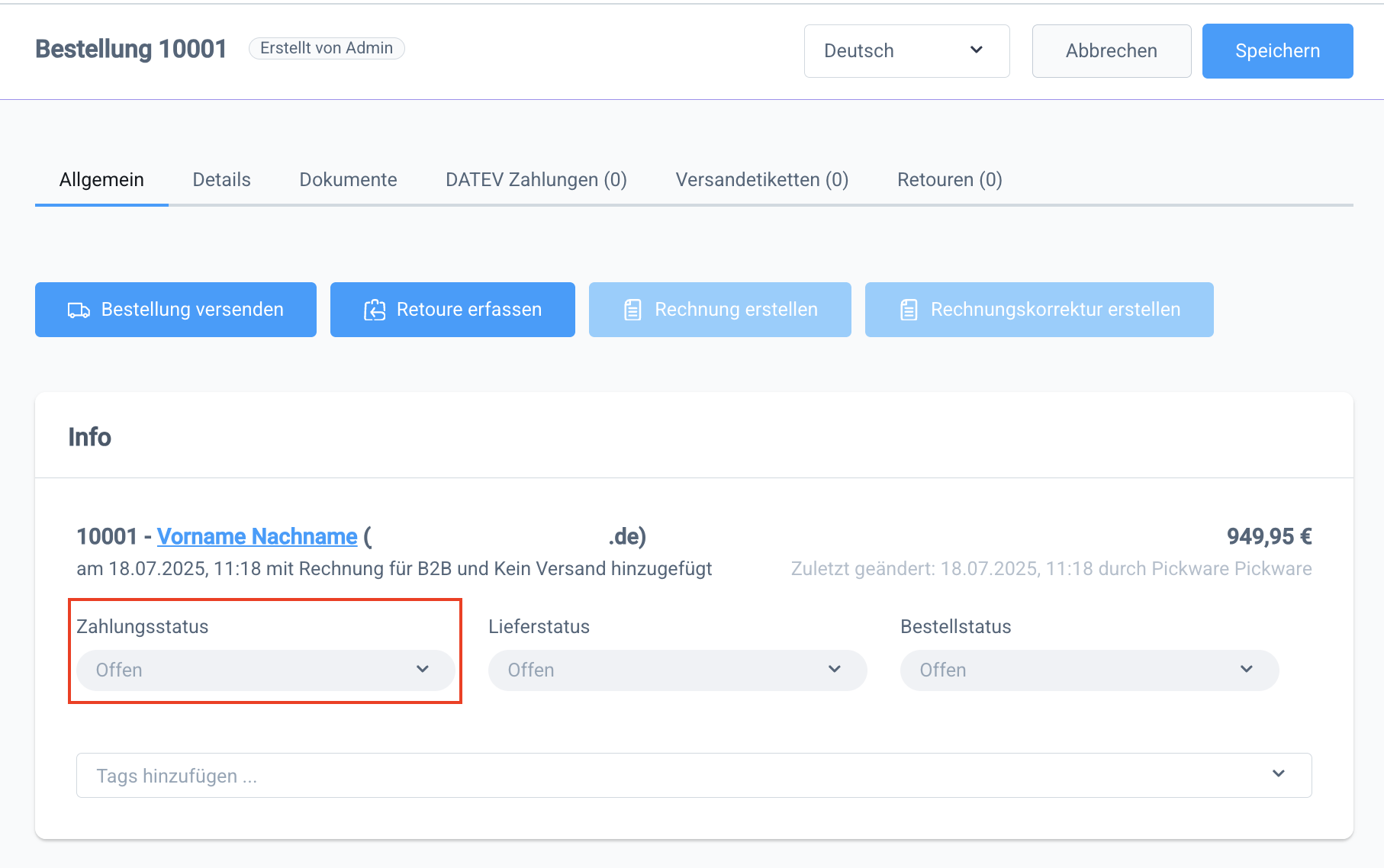
Task: Open the Versandetiketten tab
Action: coord(761,180)
